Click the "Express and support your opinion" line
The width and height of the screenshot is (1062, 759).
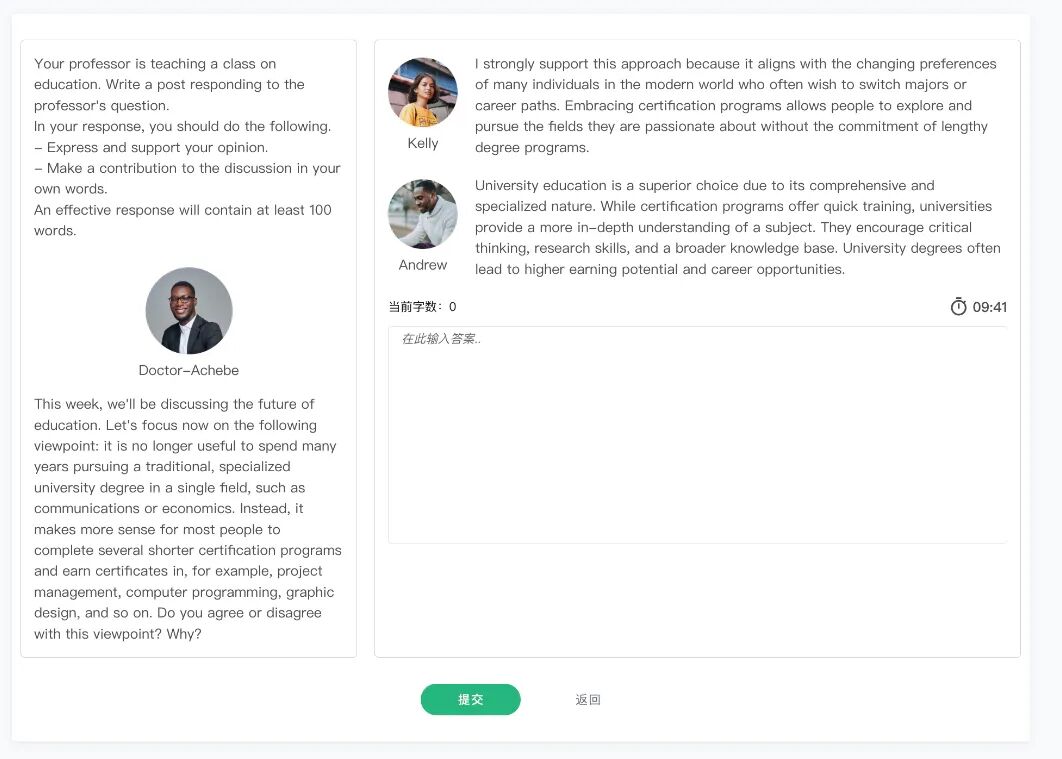[151, 148]
